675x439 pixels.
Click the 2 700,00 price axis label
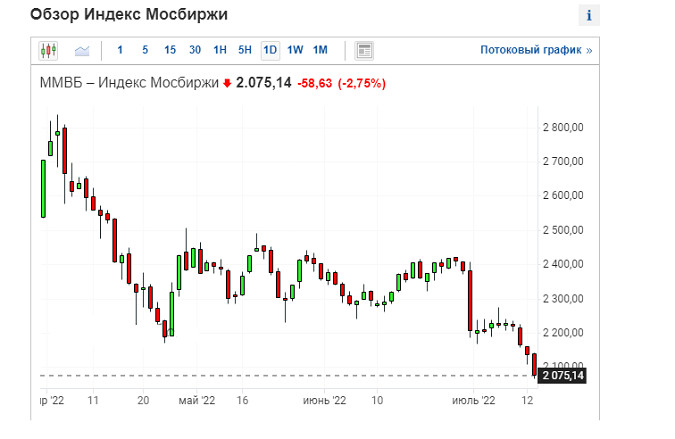pyautogui.click(x=563, y=161)
